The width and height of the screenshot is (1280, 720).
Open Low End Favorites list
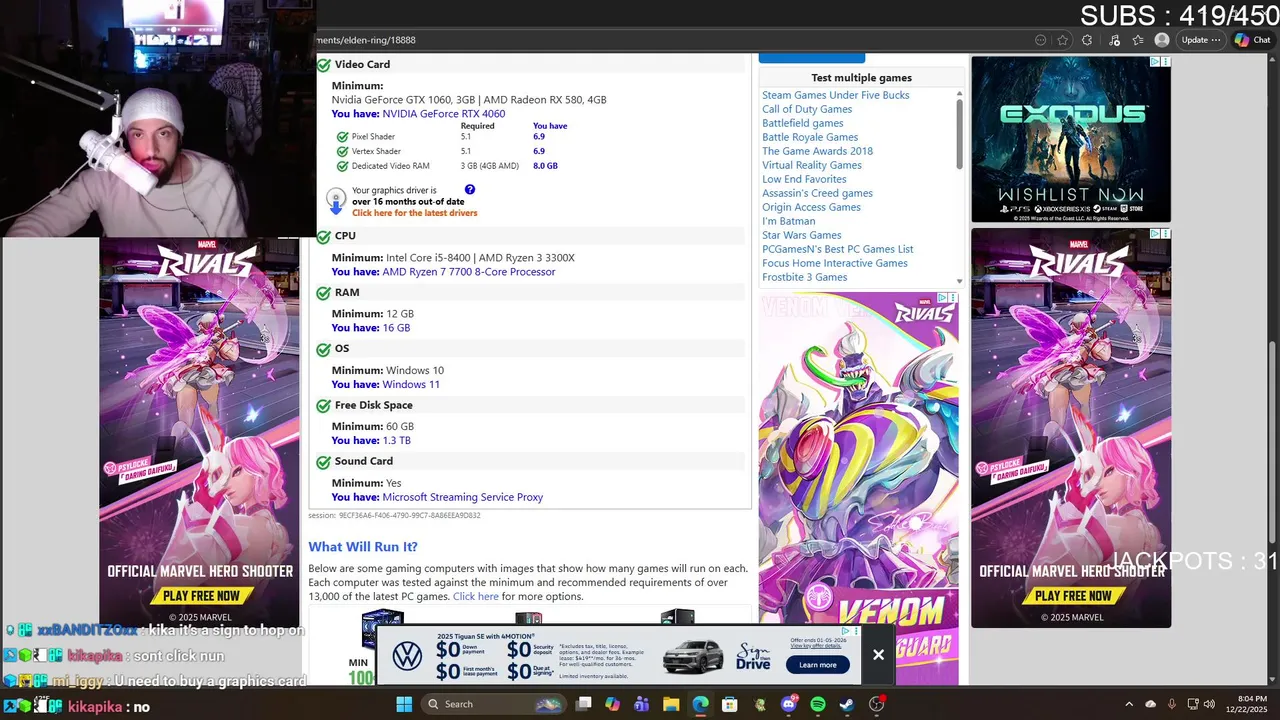(x=804, y=179)
